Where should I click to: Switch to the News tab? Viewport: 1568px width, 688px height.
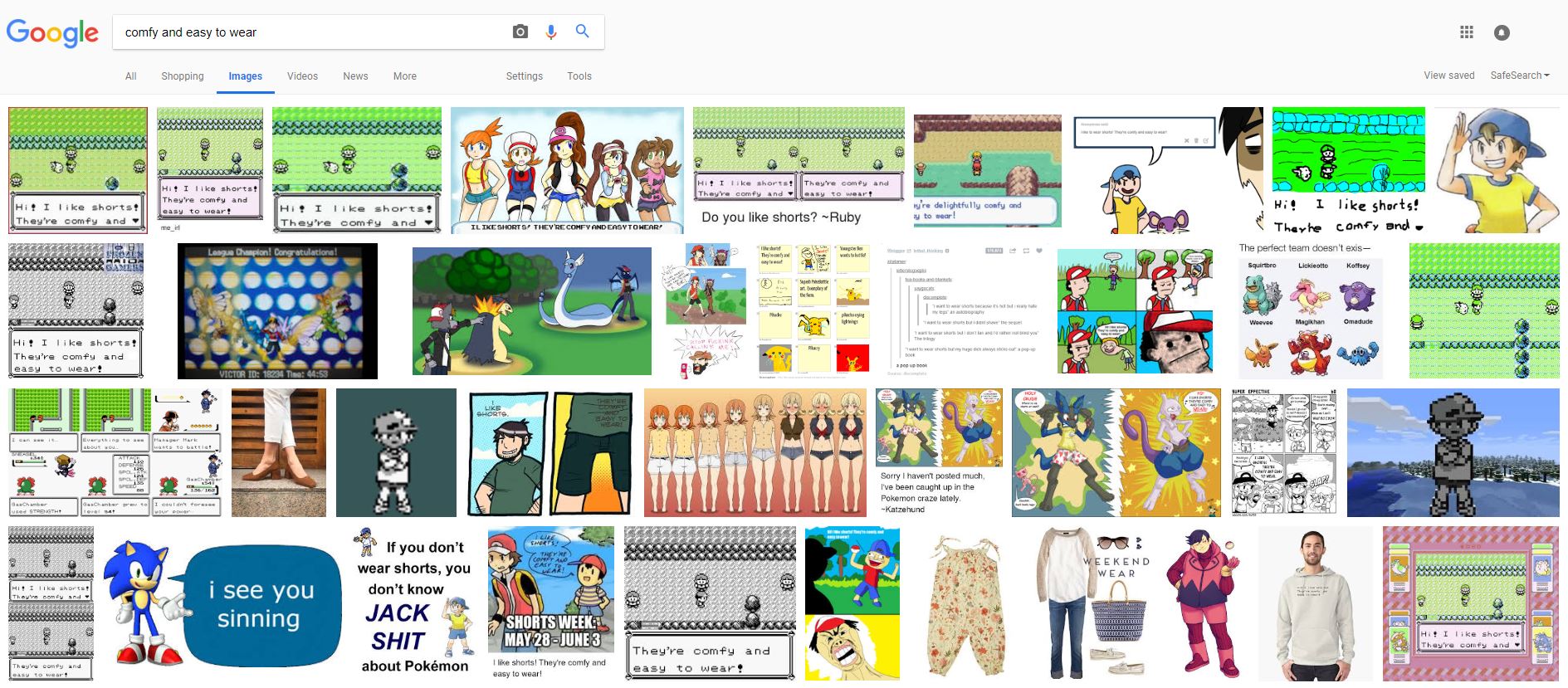coord(355,76)
